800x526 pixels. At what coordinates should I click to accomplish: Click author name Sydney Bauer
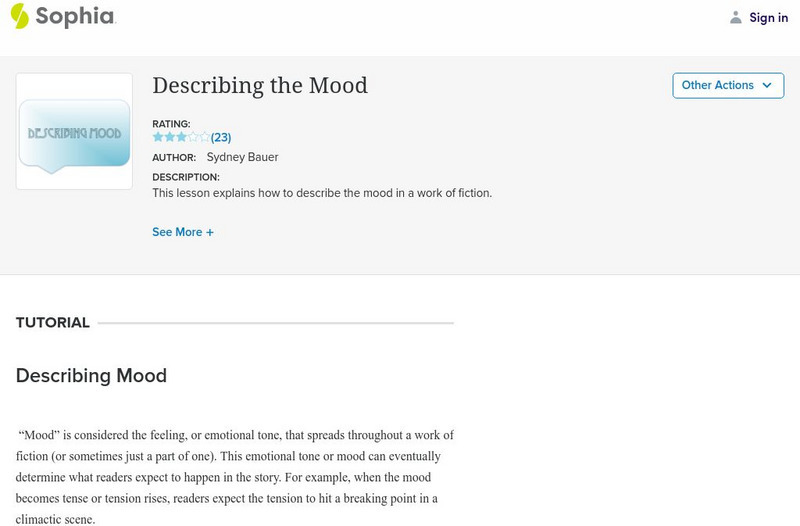(242, 157)
